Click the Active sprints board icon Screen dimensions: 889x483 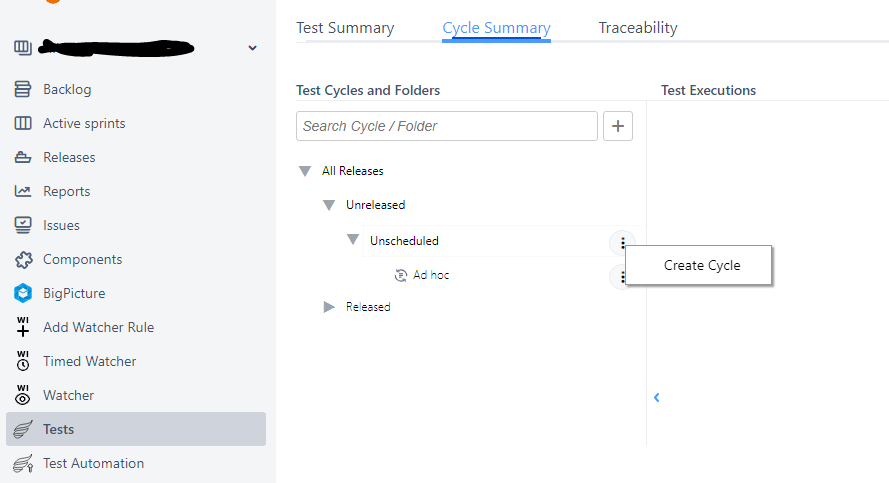22,124
